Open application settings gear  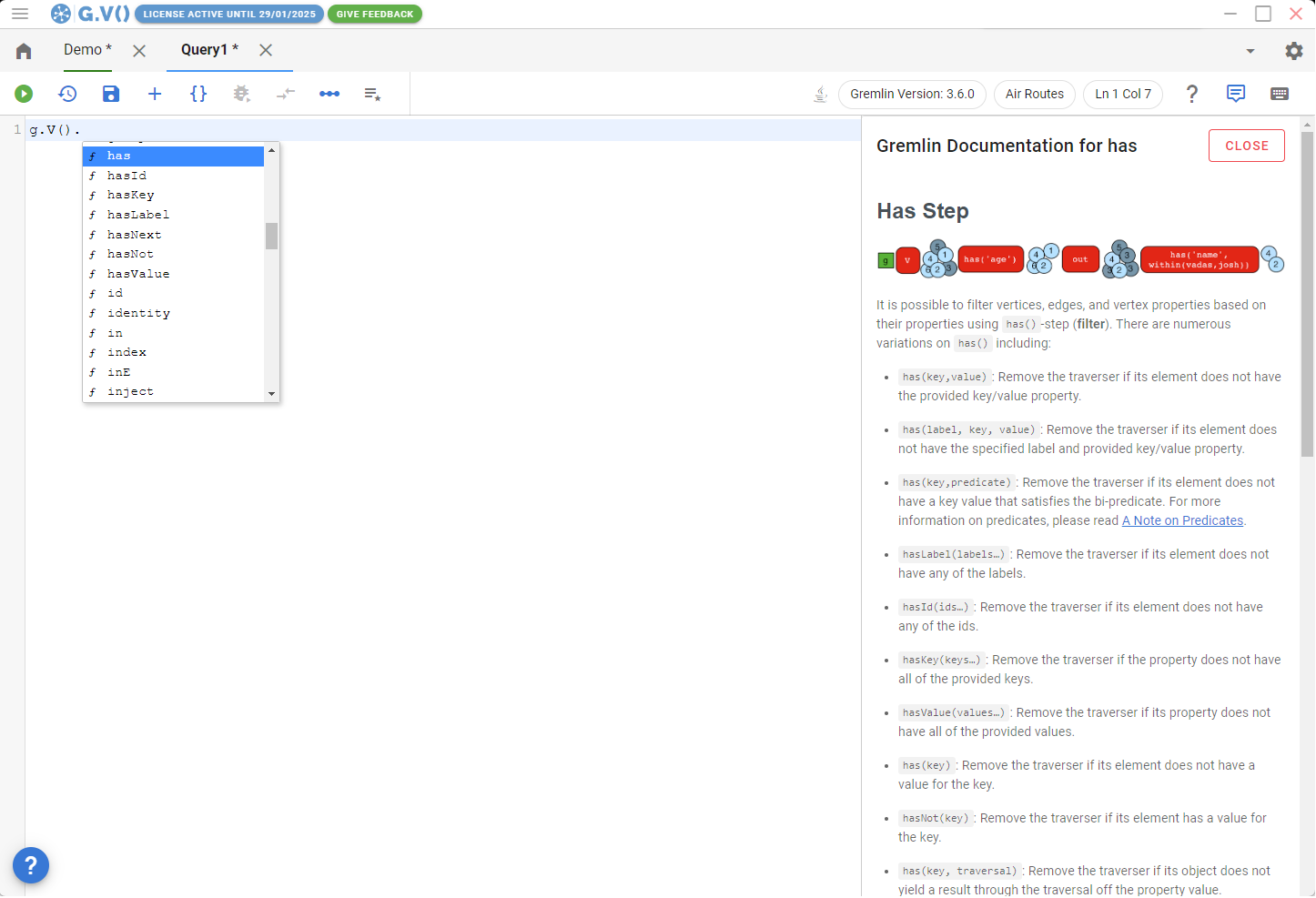click(x=1294, y=50)
